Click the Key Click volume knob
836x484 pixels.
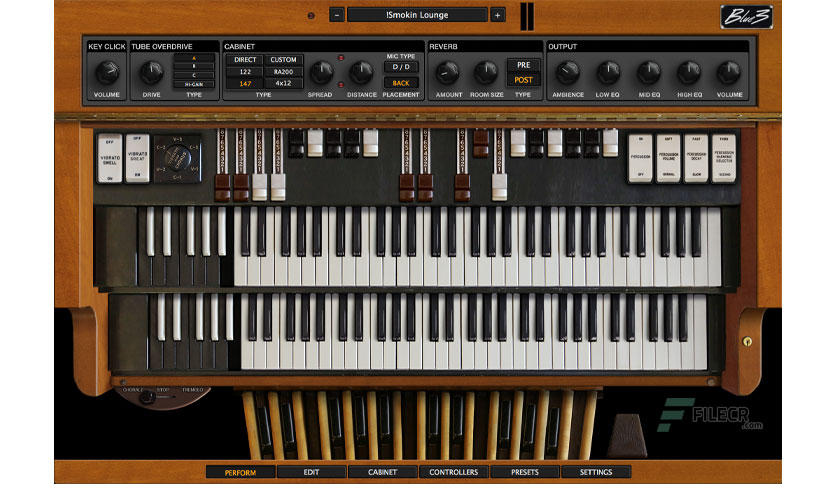point(107,73)
